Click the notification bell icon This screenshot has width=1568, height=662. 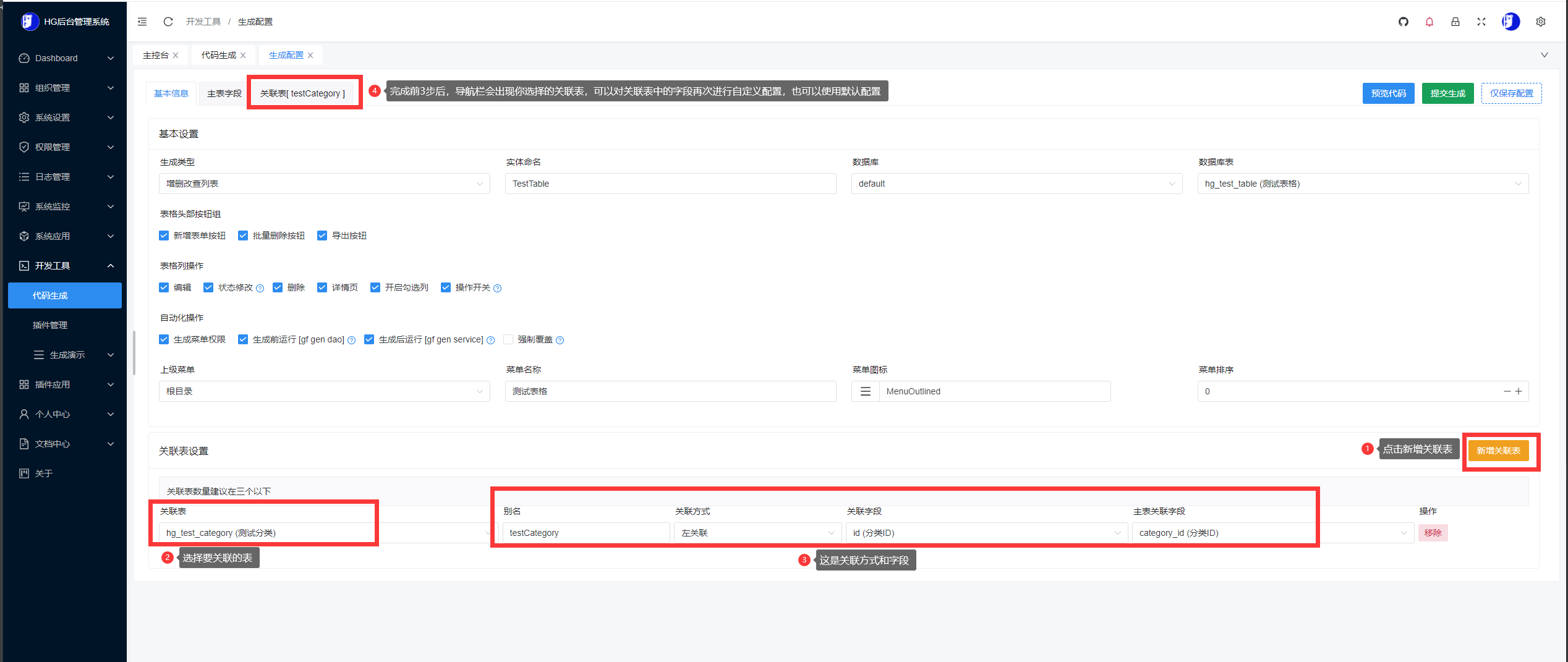tap(1429, 22)
